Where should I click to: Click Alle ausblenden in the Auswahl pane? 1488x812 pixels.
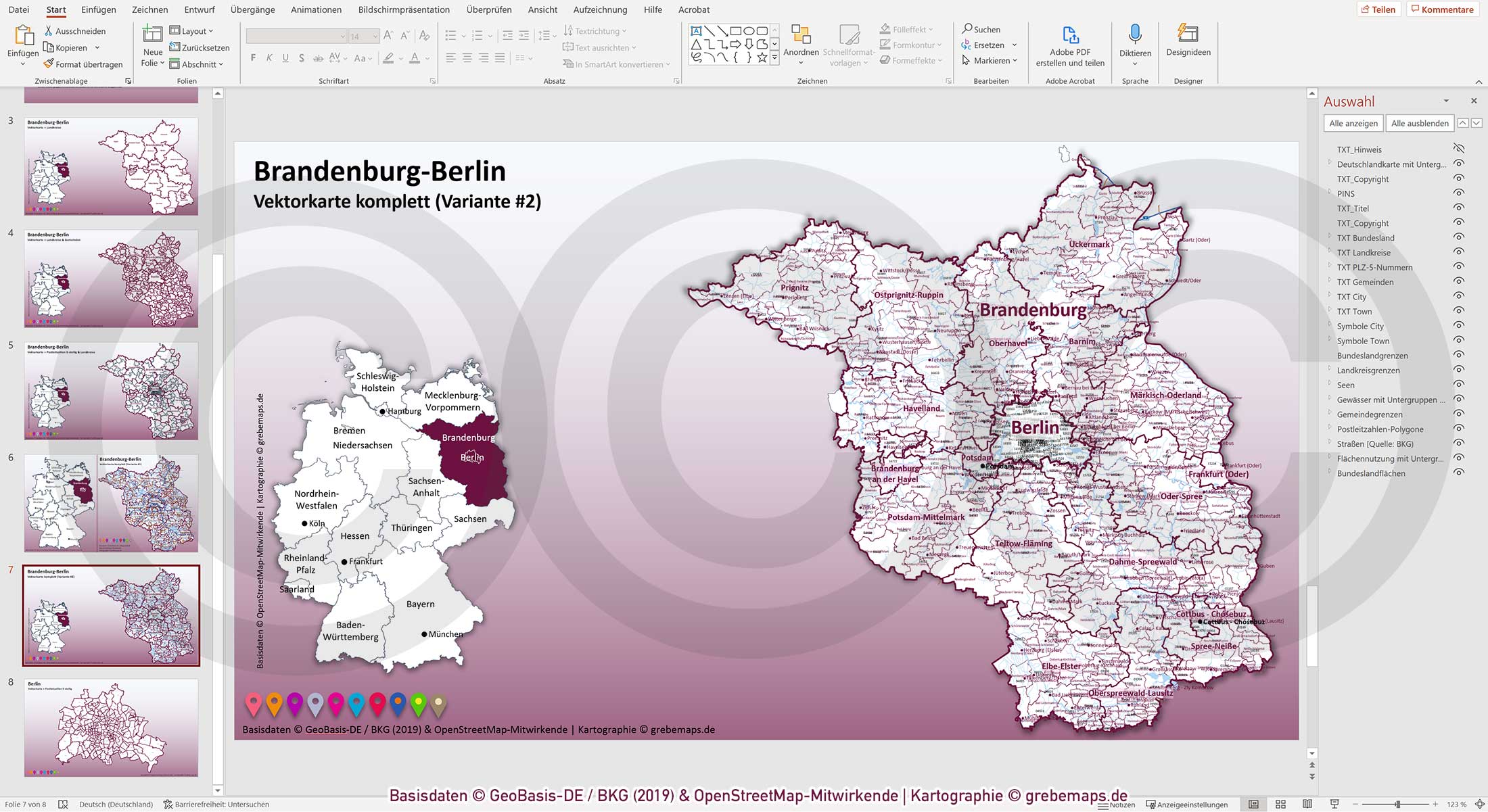[x=1419, y=123]
